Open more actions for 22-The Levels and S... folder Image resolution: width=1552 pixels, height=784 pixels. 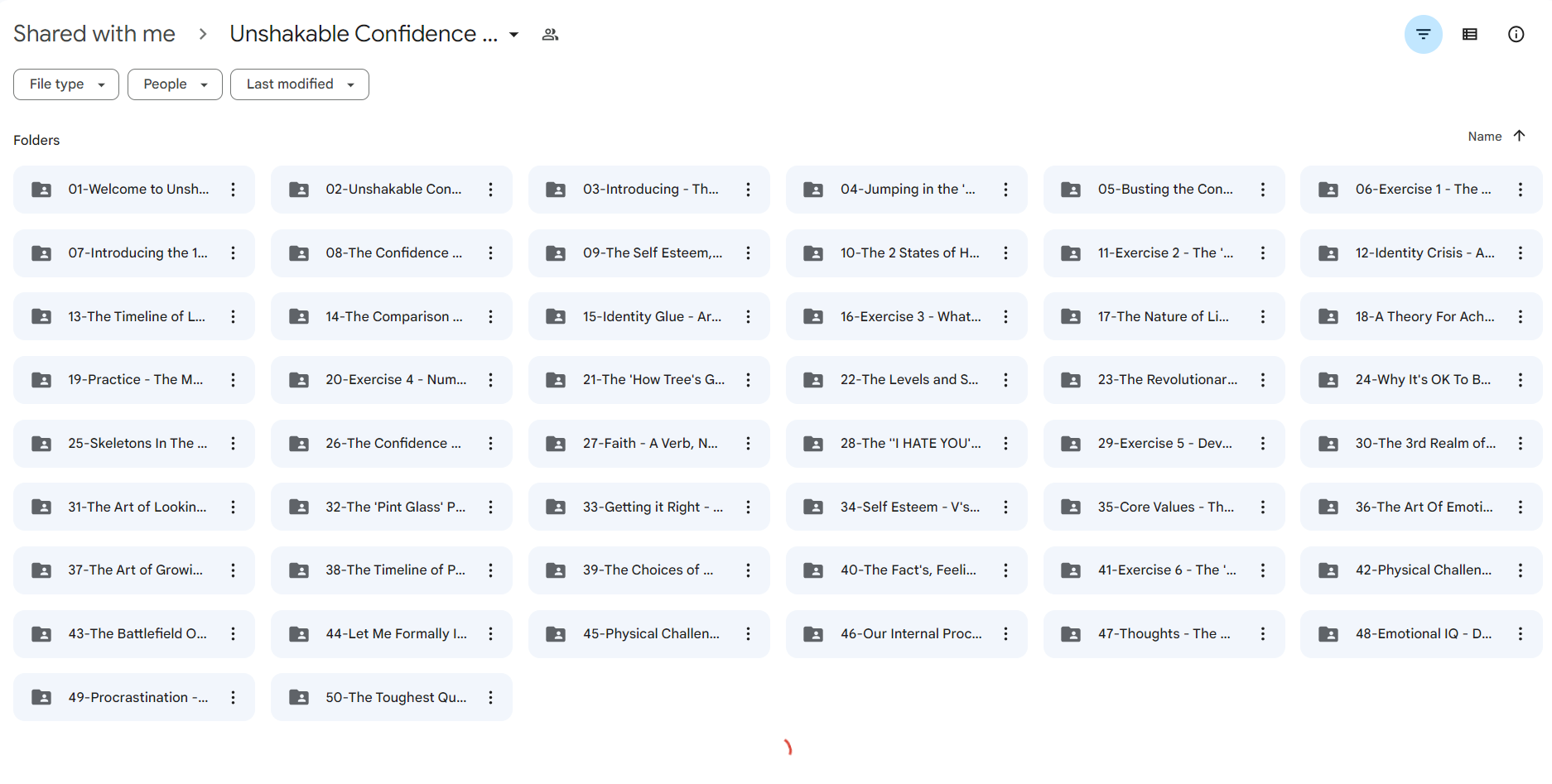tap(1006, 380)
